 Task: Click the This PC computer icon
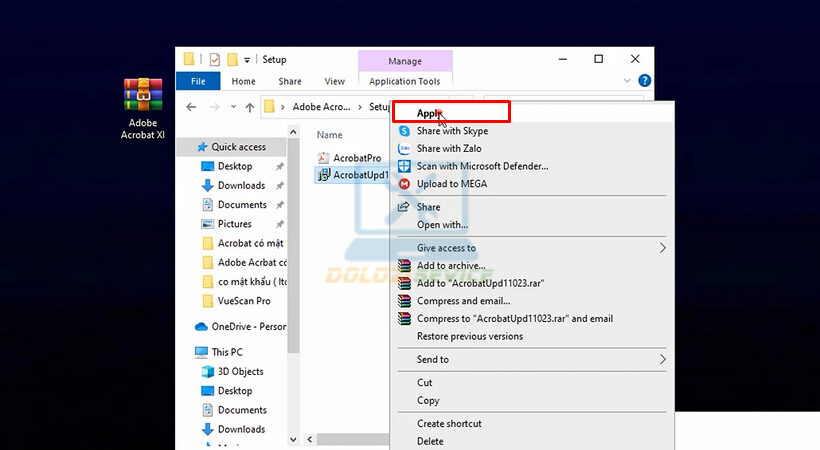point(201,352)
